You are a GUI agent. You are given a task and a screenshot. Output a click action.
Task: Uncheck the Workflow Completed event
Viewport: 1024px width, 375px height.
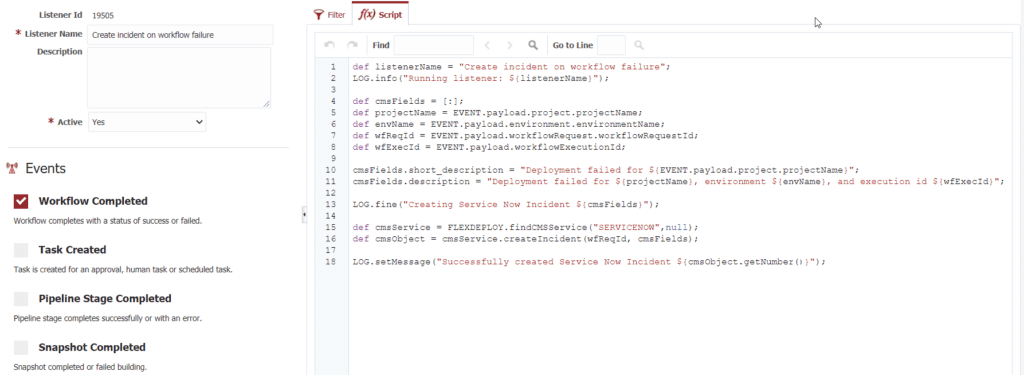tap(21, 201)
